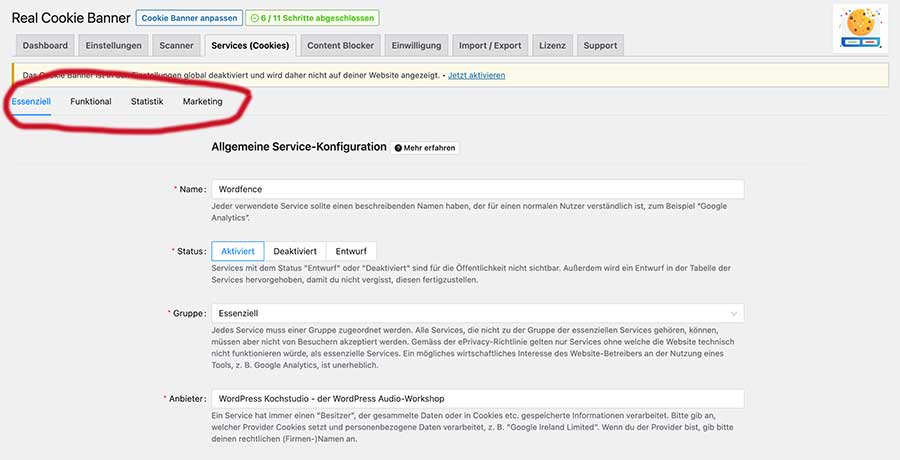
Task: Open the Einstellungen tab
Action: 114,45
